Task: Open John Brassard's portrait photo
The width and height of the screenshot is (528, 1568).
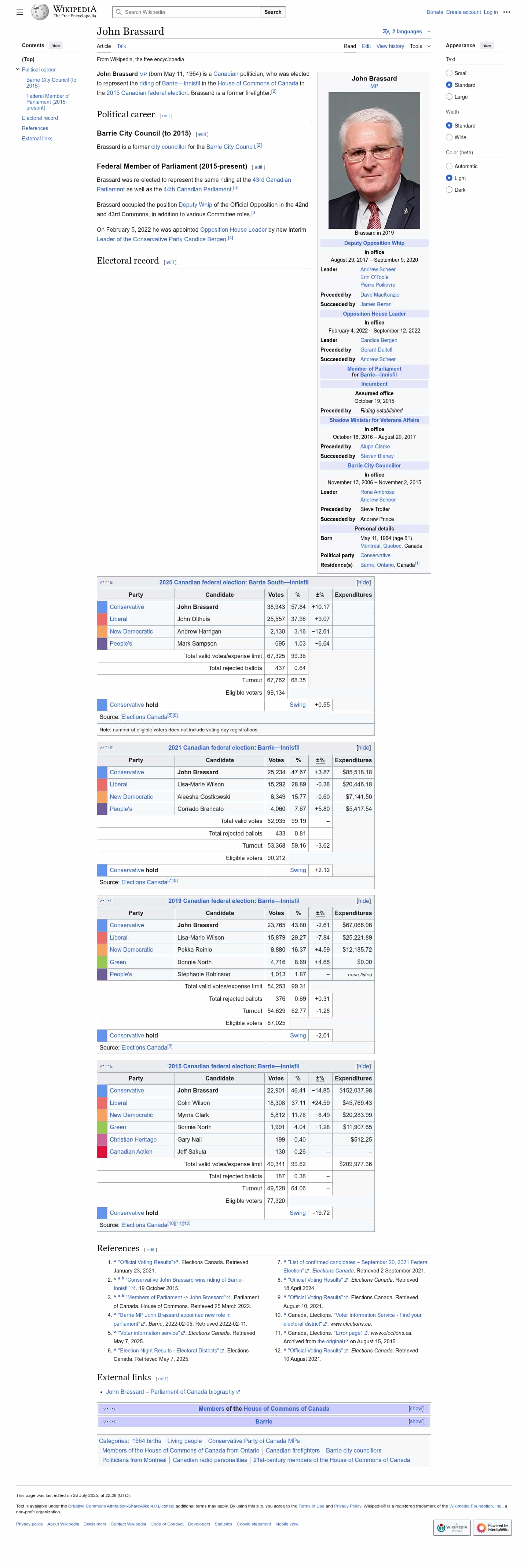Action: click(x=374, y=160)
